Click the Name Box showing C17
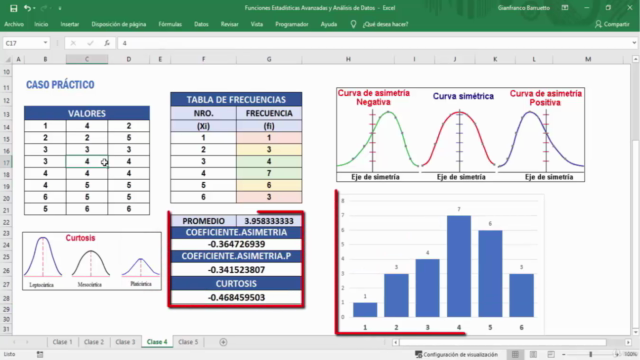The image size is (640, 360). coord(22,43)
